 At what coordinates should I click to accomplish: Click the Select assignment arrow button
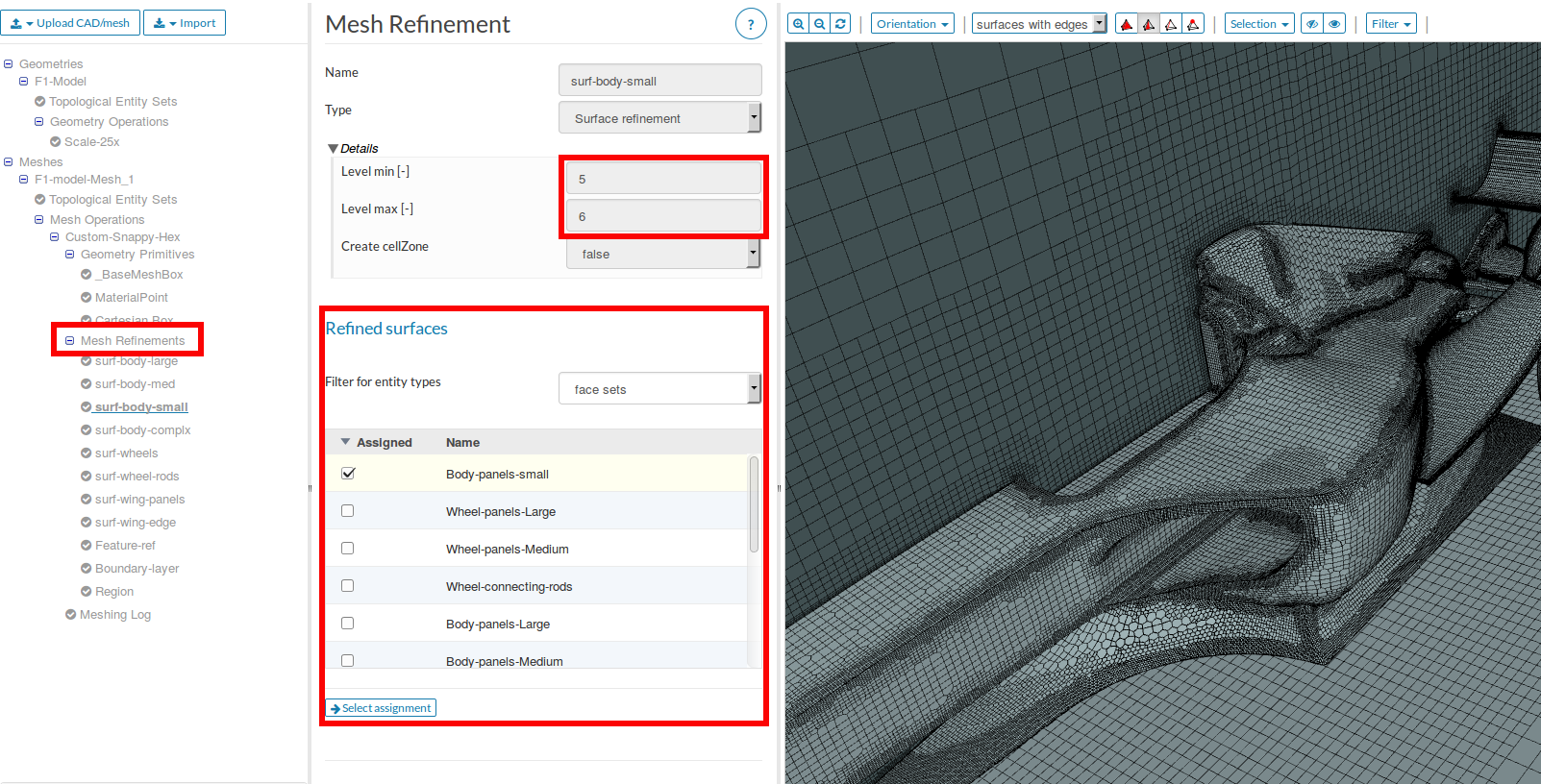pos(381,708)
